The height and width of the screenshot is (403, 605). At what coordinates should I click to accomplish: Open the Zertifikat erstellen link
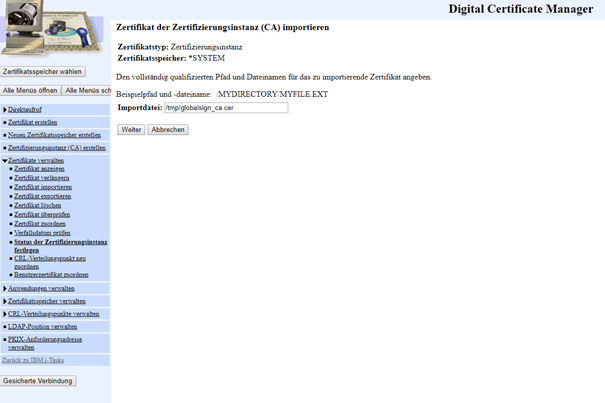coord(34,121)
